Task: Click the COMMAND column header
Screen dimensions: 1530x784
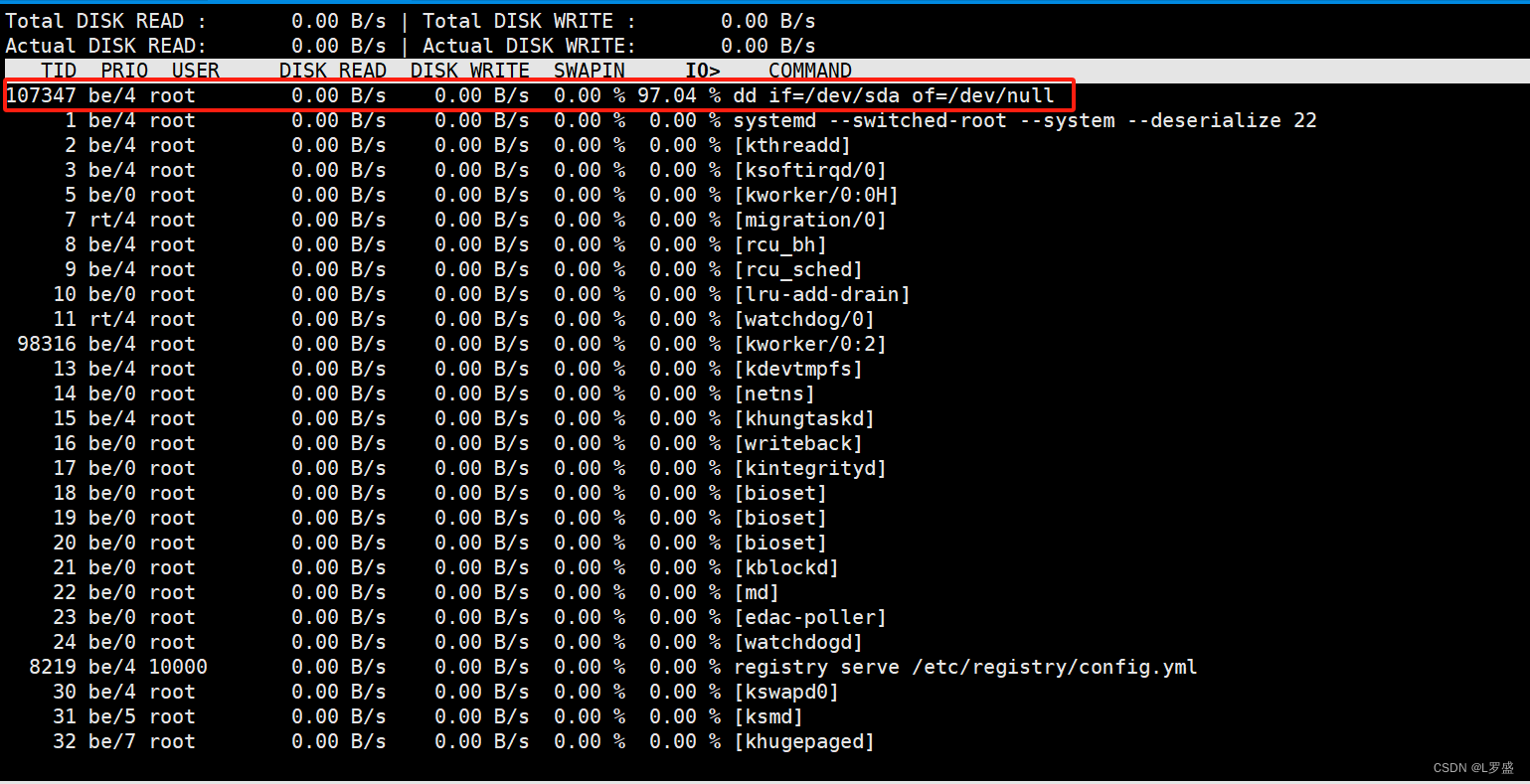Action: (x=810, y=71)
